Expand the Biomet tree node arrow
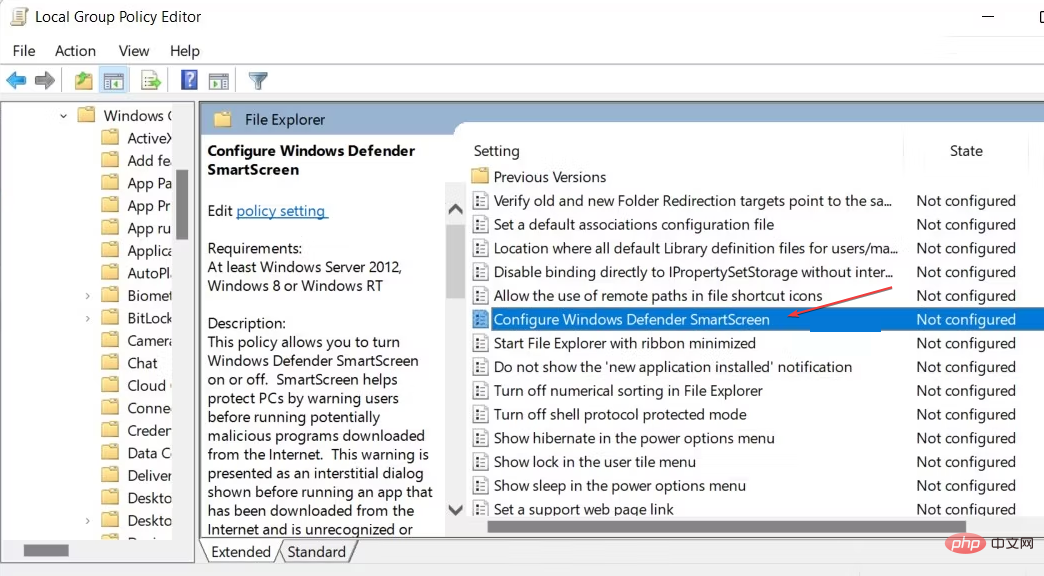This screenshot has height=576, width=1044. [87, 296]
